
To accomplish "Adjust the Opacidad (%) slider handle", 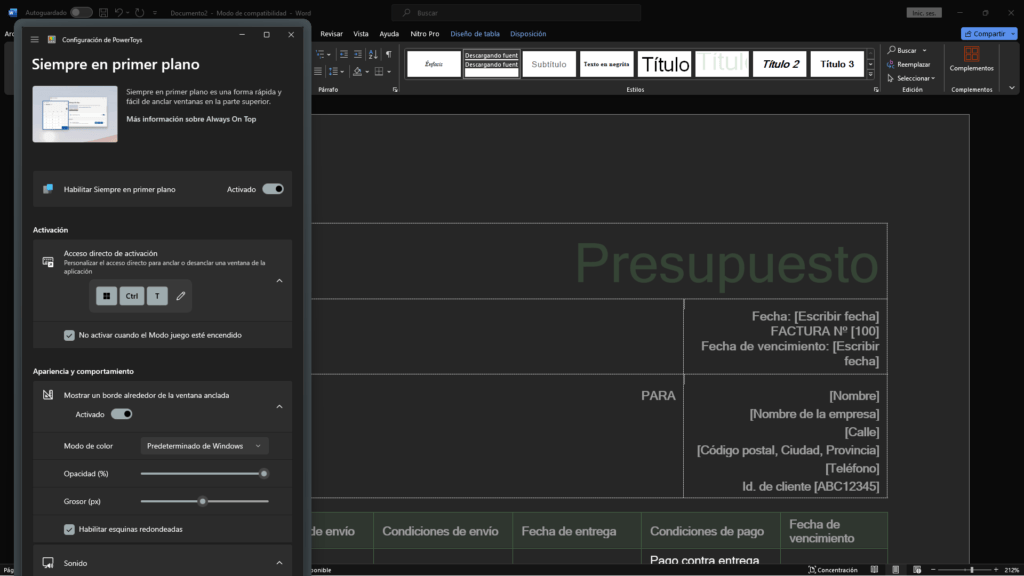I will tap(264, 473).
